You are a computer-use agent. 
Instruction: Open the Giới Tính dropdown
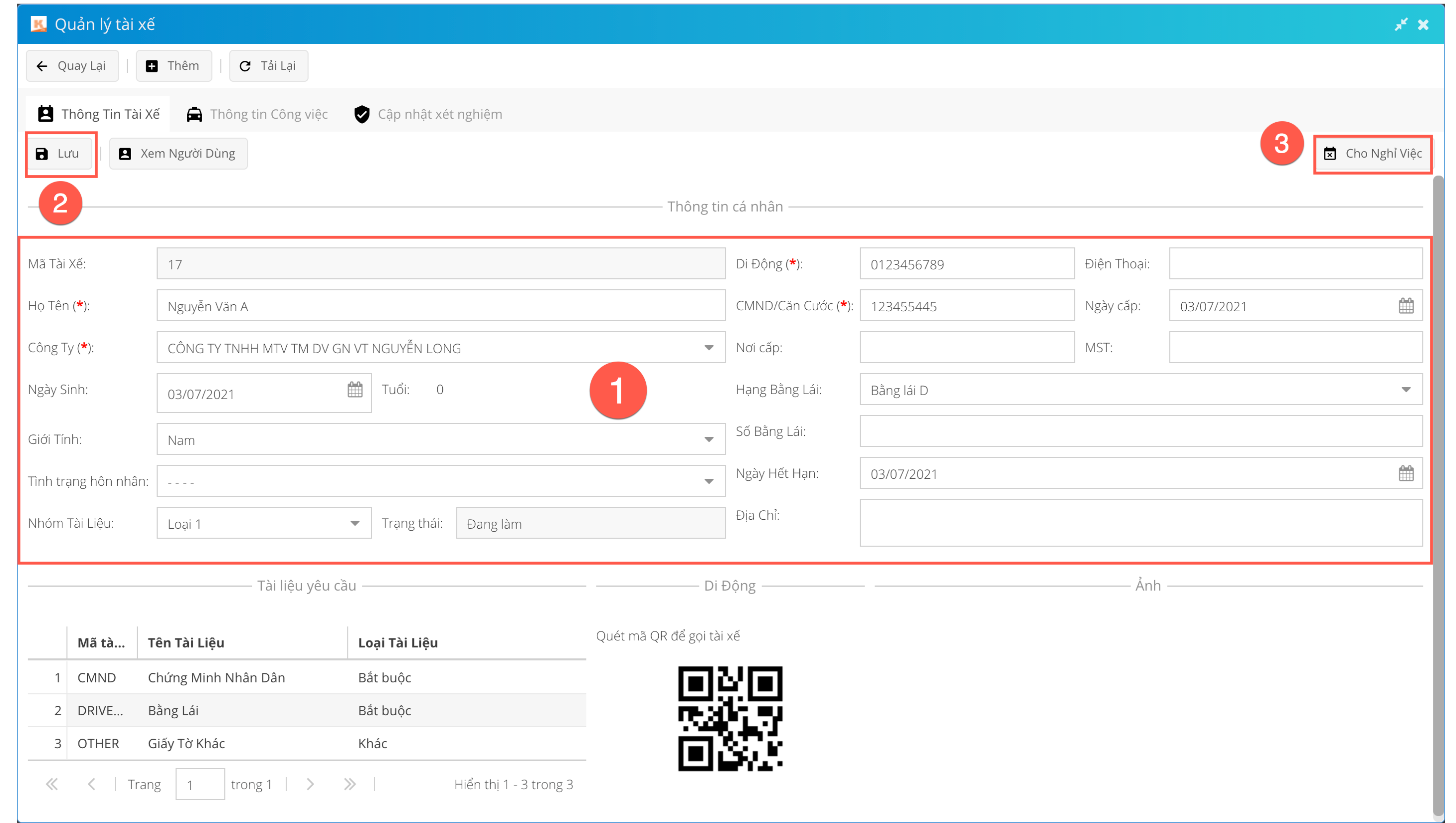[709, 439]
